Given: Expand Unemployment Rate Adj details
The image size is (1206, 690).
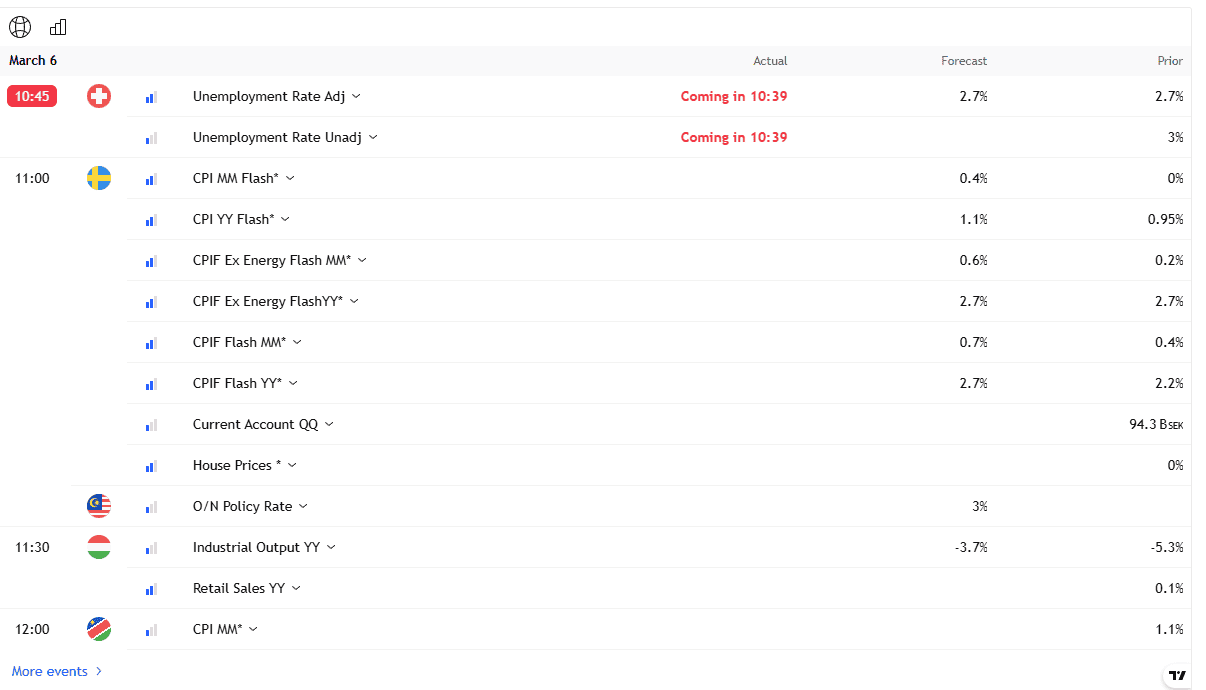Looking at the screenshot, I should tap(357, 97).
